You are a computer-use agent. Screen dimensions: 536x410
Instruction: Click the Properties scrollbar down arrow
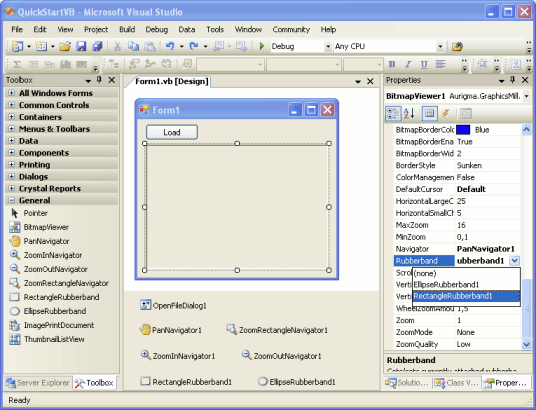pyautogui.click(x=526, y=344)
